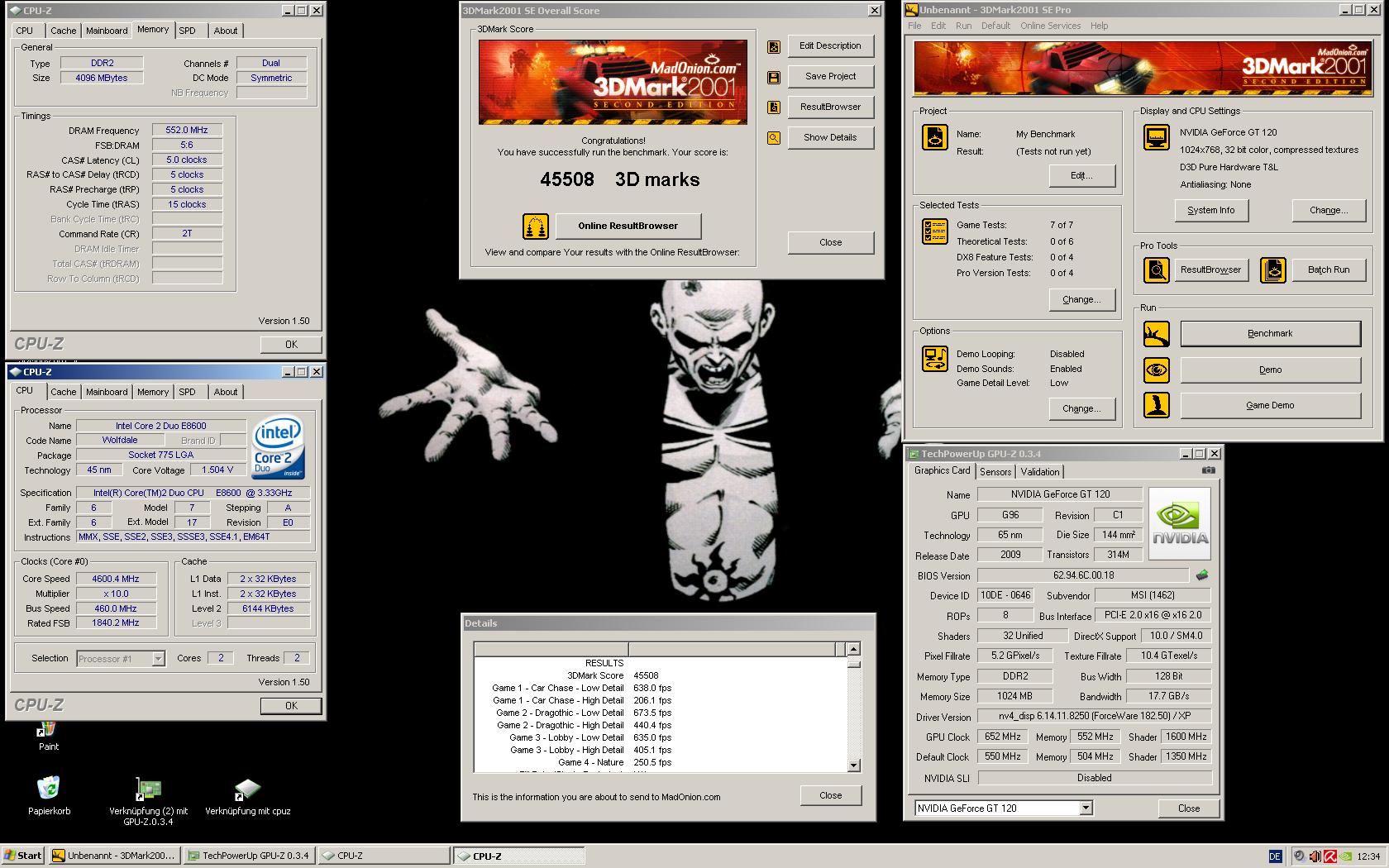Click Edit Description button
Screen dimensions: 1389x868
tap(830, 45)
